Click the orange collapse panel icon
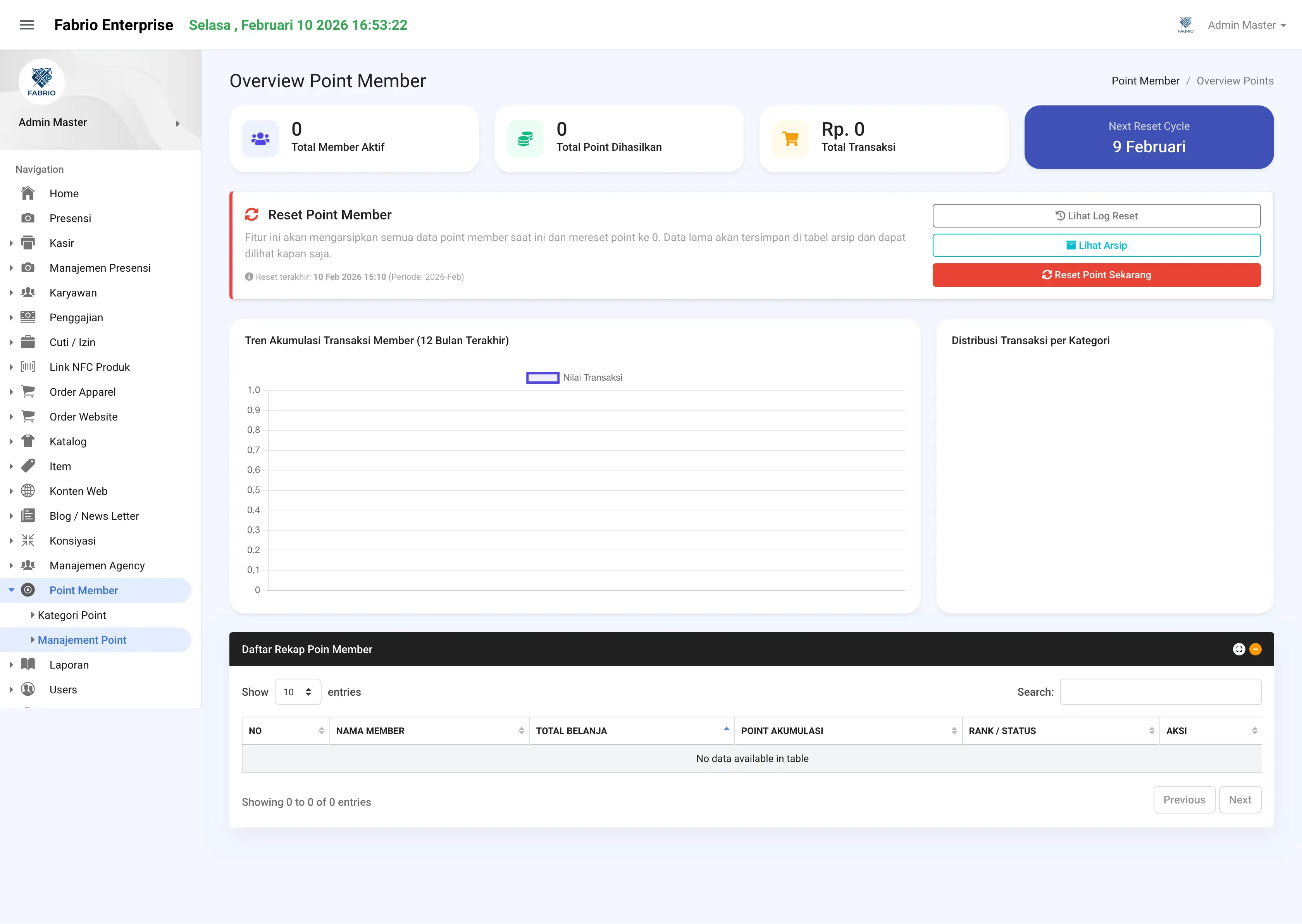This screenshot has width=1302, height=924. tap(1255, 649)
